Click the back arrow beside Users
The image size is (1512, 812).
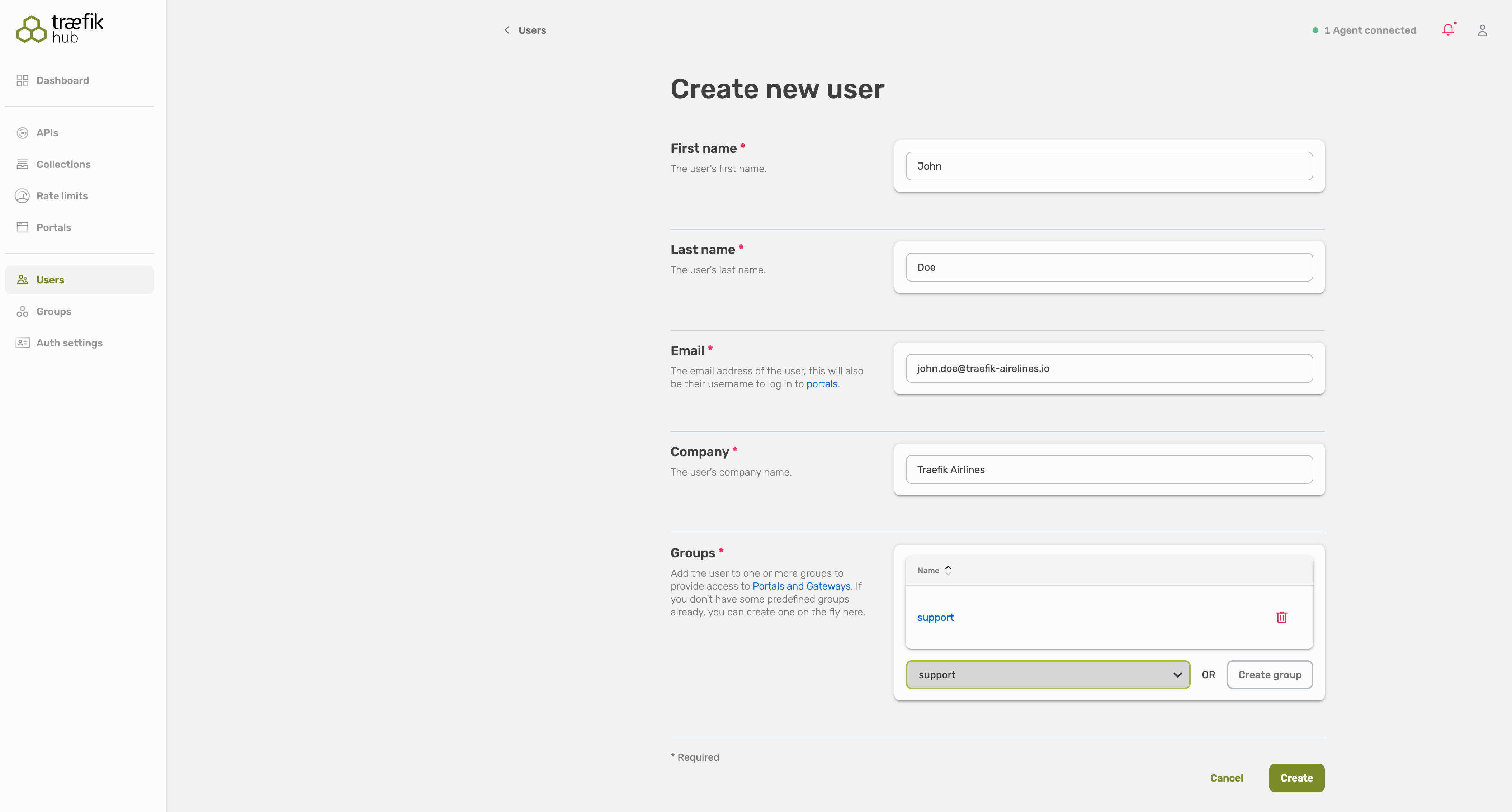tap(507, 30)
